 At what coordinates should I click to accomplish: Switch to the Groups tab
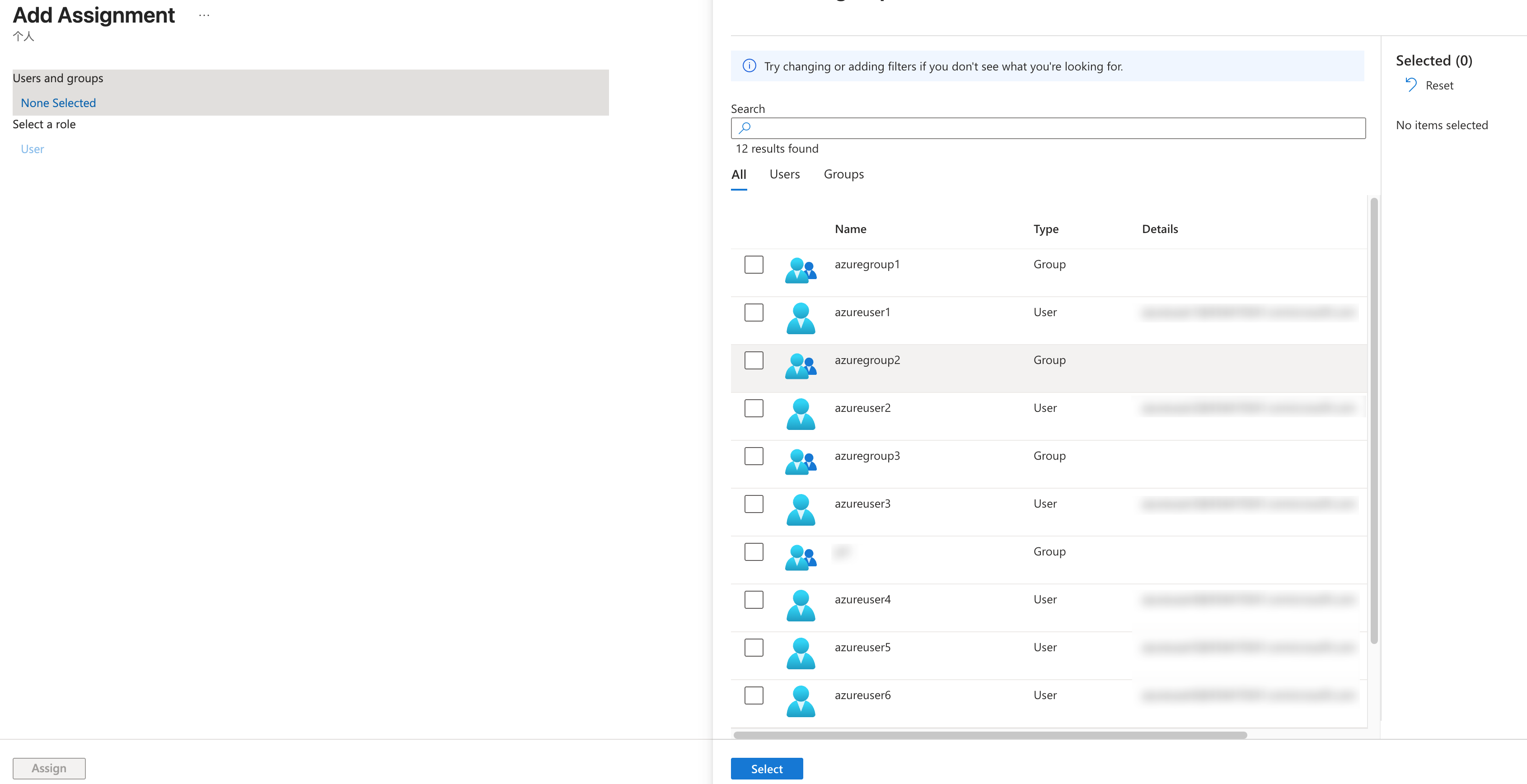(x=843, y=174)
